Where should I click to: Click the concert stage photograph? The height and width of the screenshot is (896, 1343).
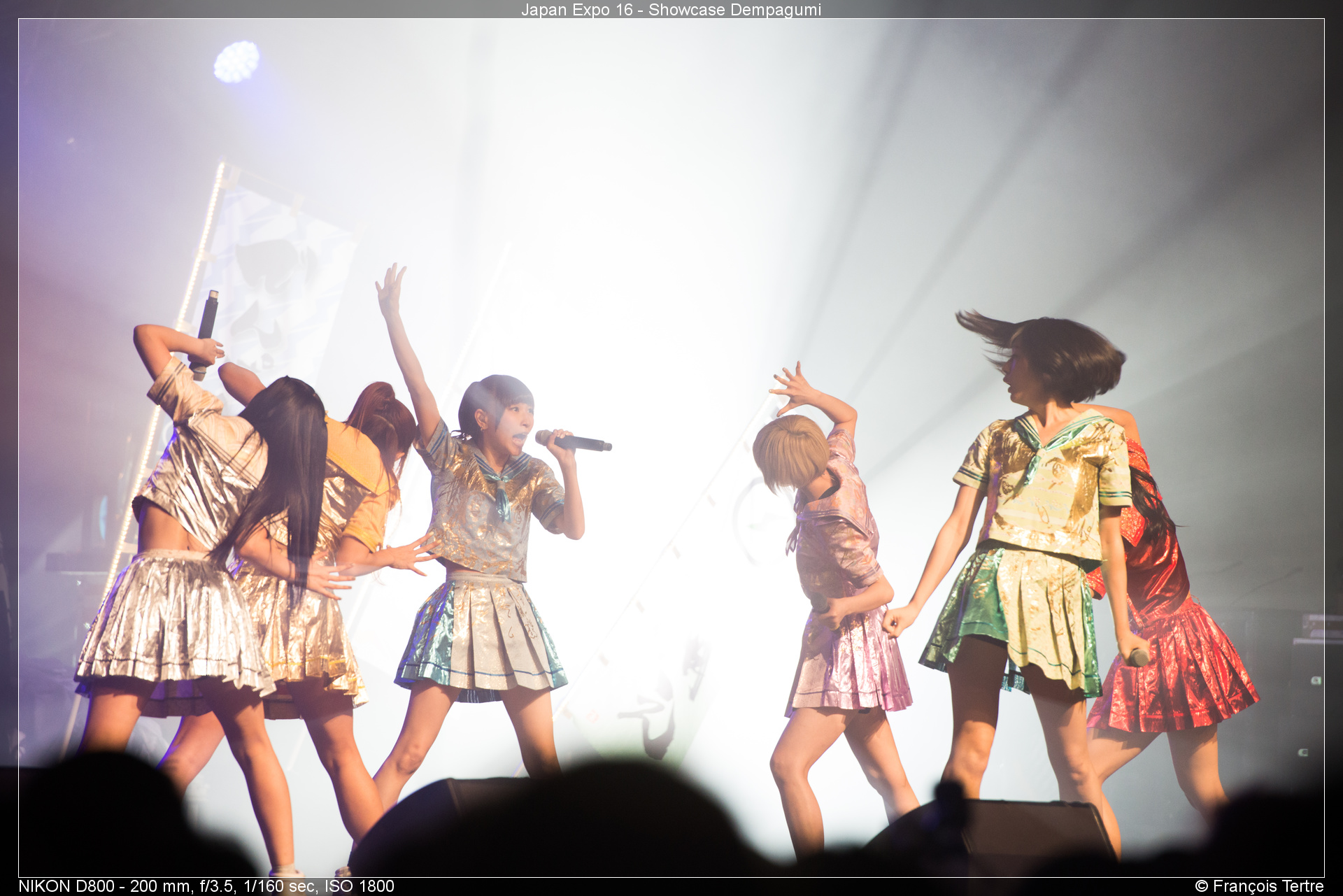pos(671,448)
